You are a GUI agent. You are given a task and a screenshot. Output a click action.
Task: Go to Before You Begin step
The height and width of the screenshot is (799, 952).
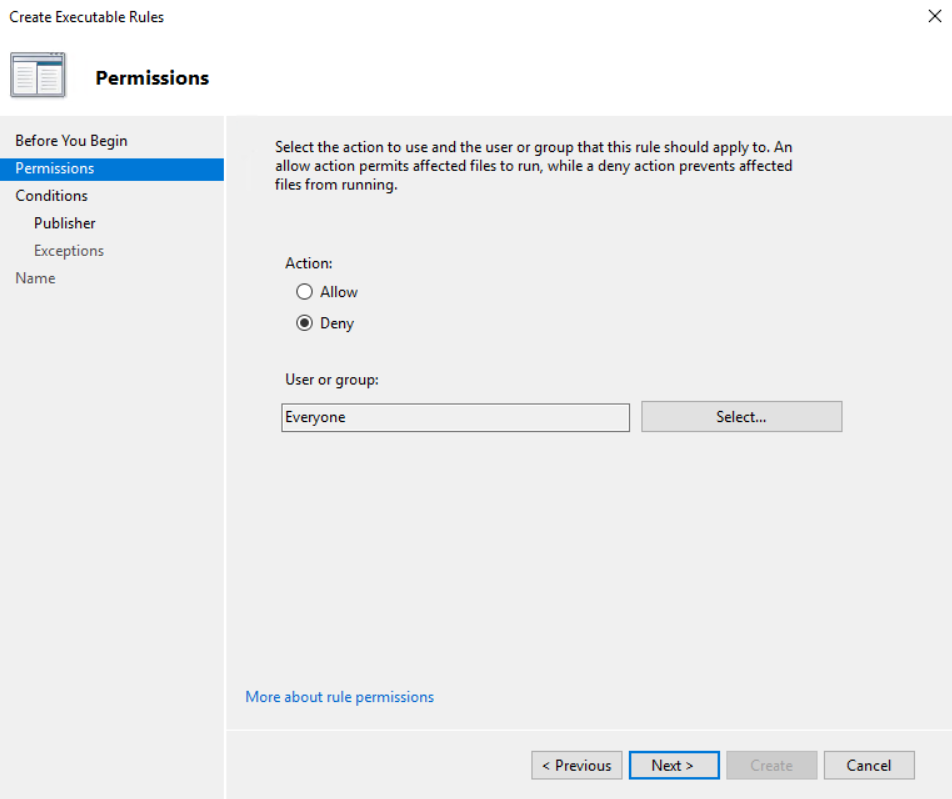point(71,141)
